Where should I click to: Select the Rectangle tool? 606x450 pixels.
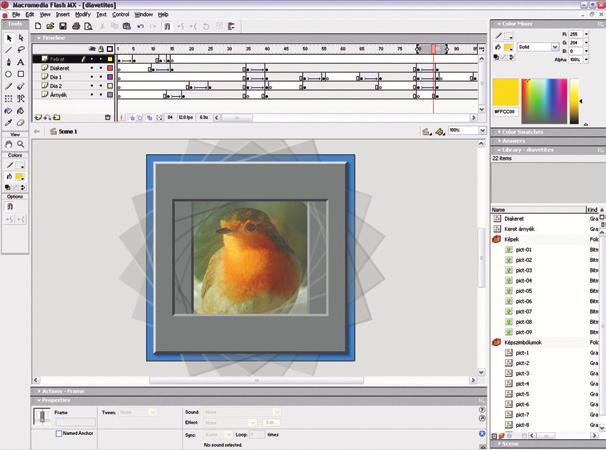[x=21, y=74]
